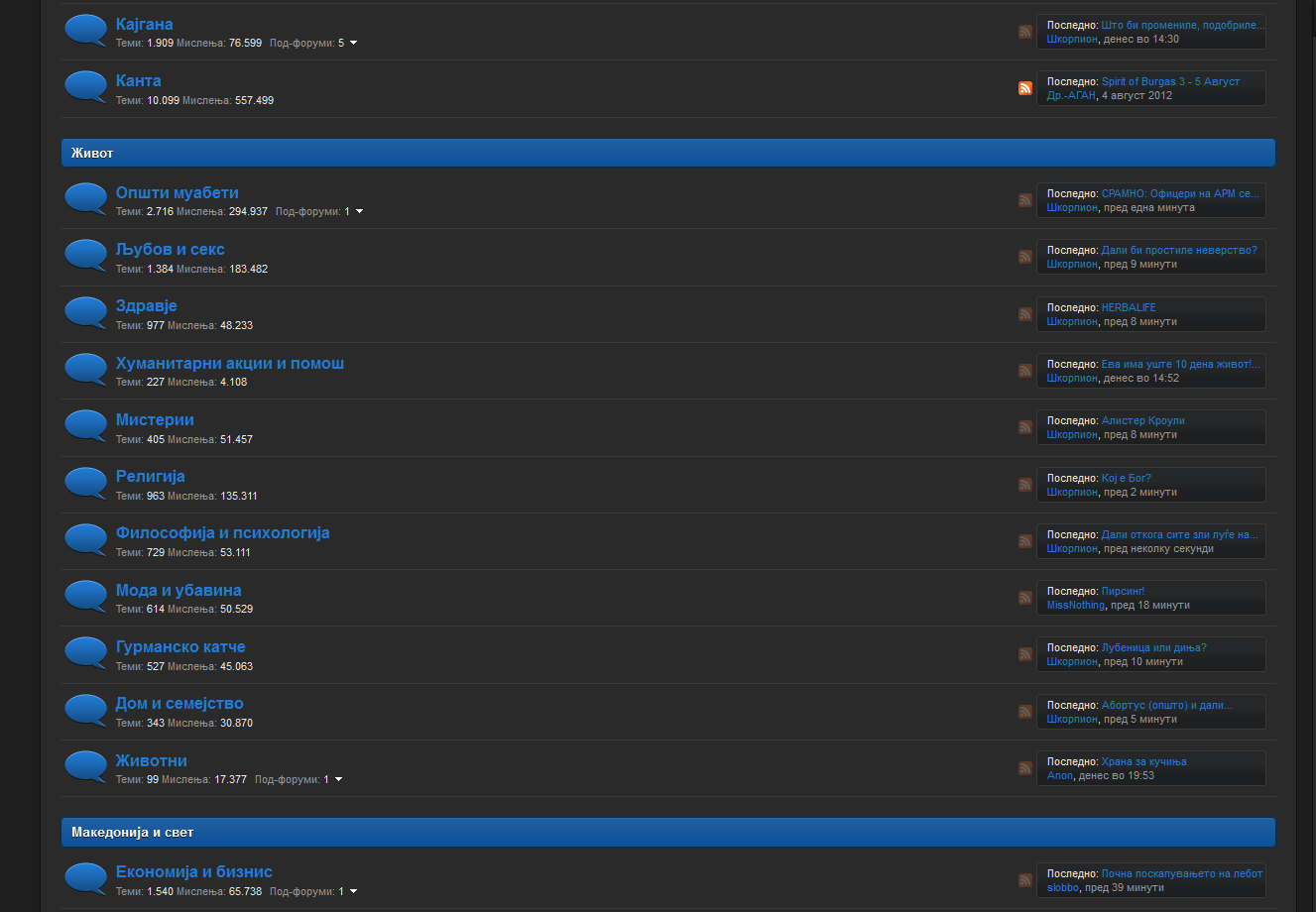
Task: Select the Македонија и свет category header
Action: coord(668,832)
